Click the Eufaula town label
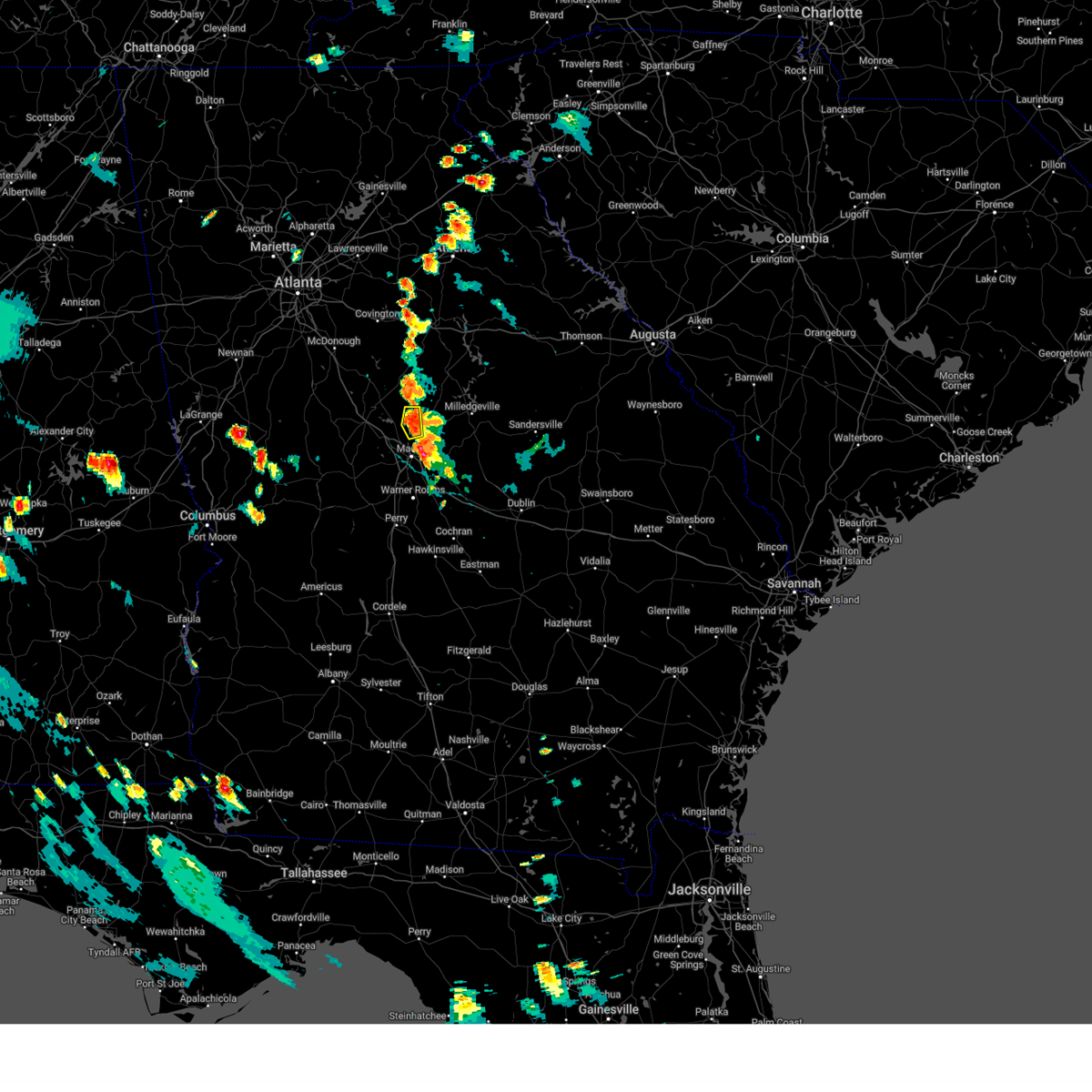Viewport: 1092px width, 1092px height. 184,620
